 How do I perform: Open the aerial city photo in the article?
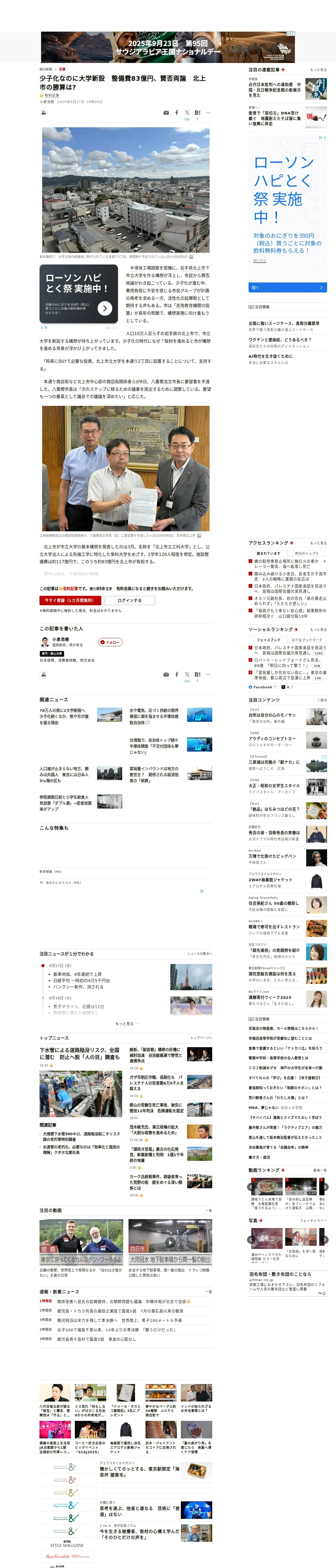126,190
